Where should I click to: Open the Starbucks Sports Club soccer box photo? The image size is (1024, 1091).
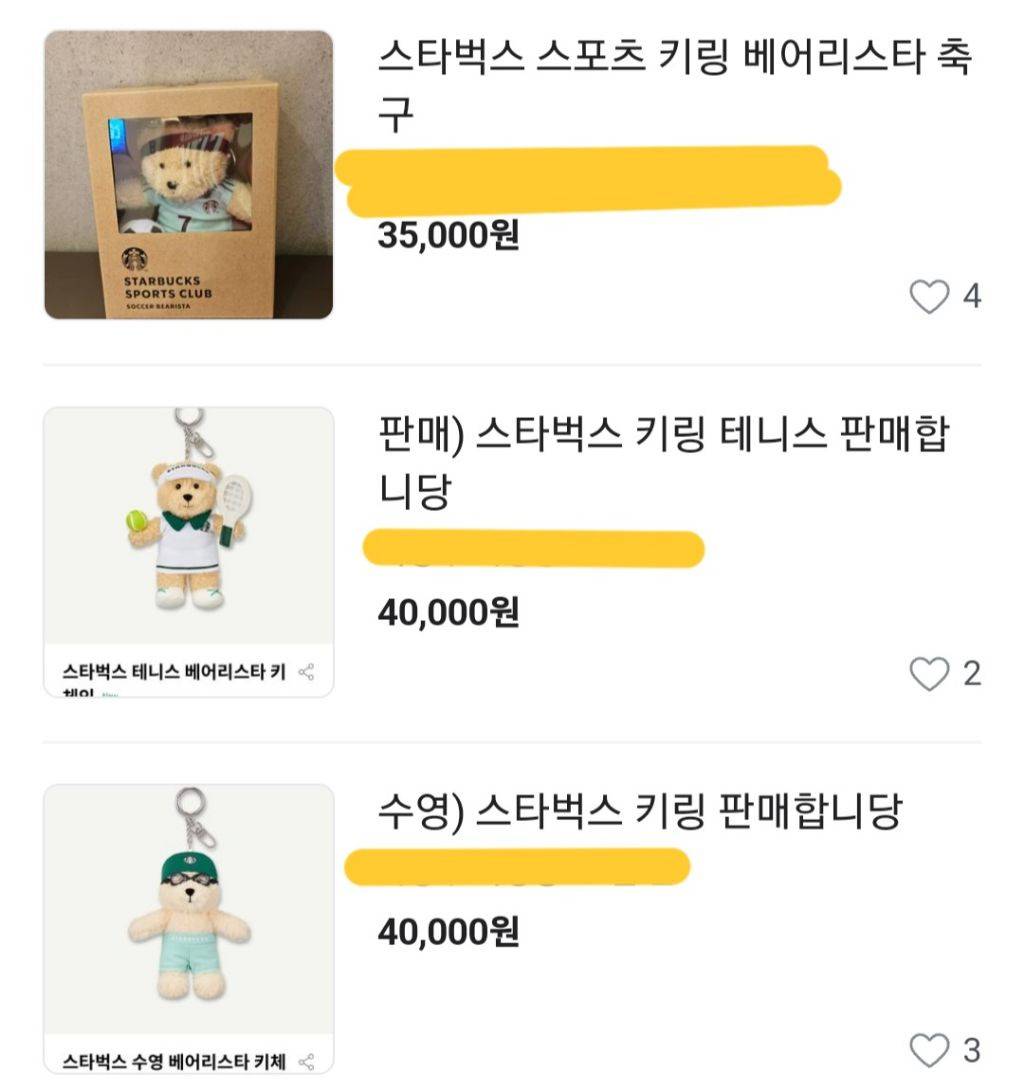coord(189,175)
